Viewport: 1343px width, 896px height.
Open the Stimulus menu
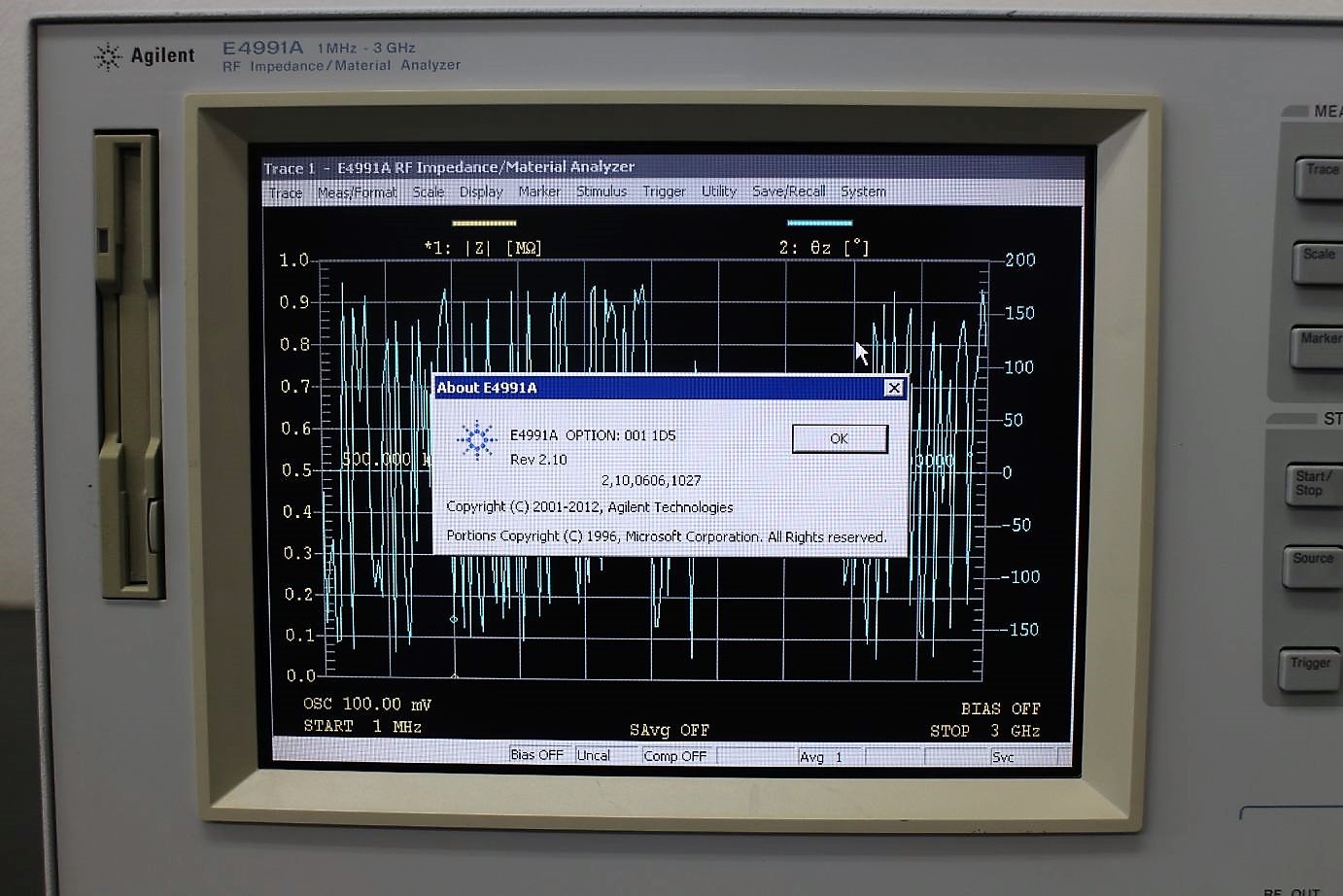click(602, 191)
